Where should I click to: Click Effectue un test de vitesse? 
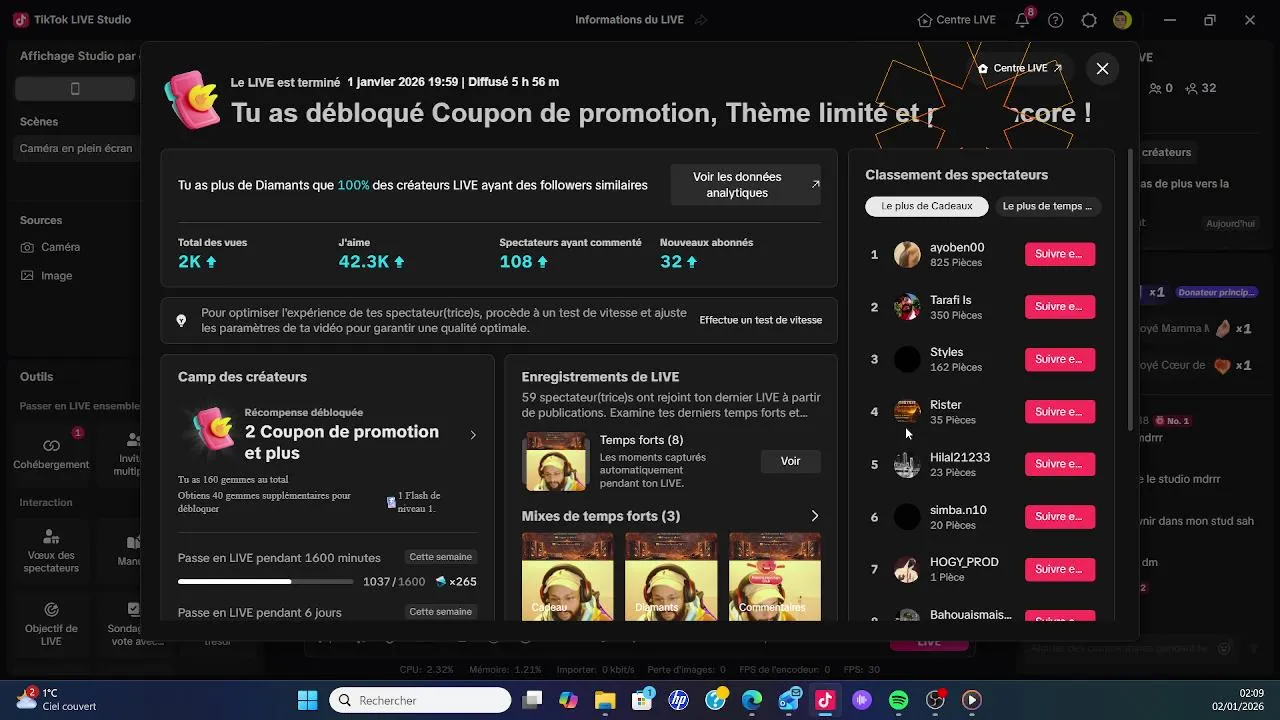tap(761, 320)
